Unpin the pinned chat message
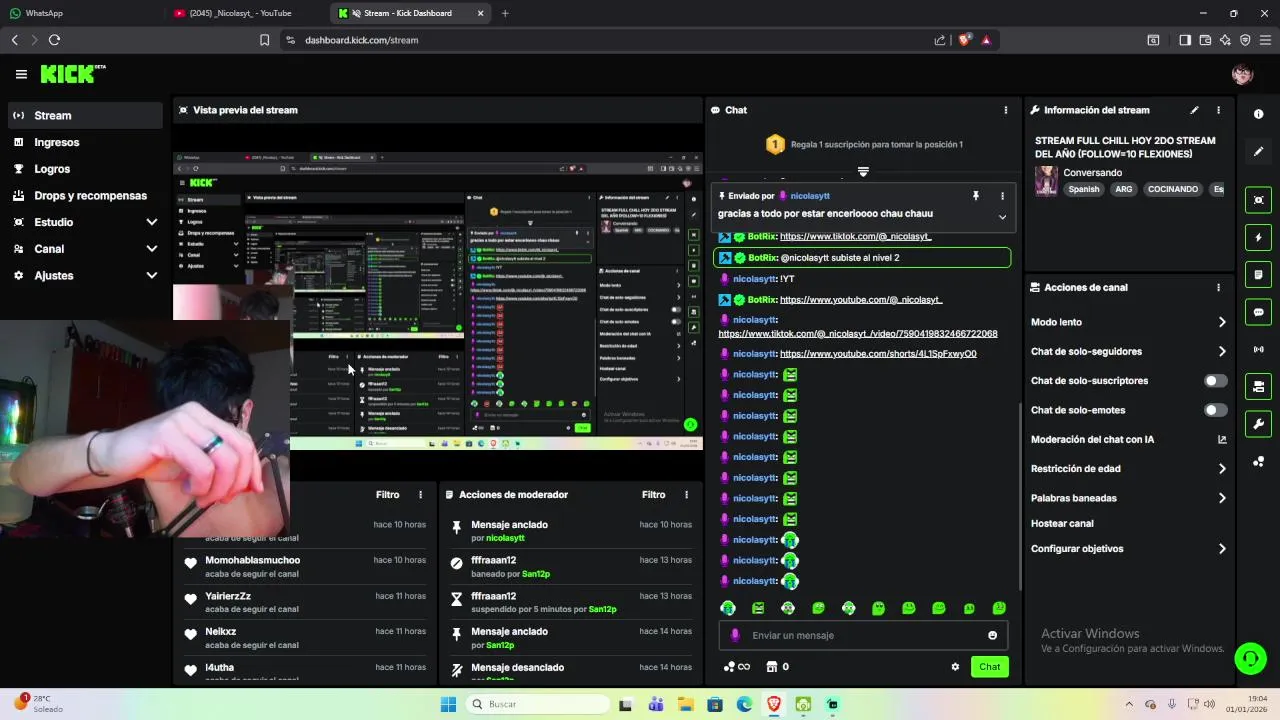This screenshot has width=1280, height=720. 976,196
